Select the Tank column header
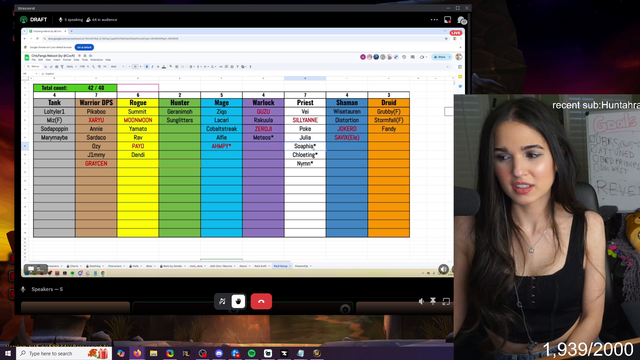Viewport: 640px width, 360px height. click(54, 103)
